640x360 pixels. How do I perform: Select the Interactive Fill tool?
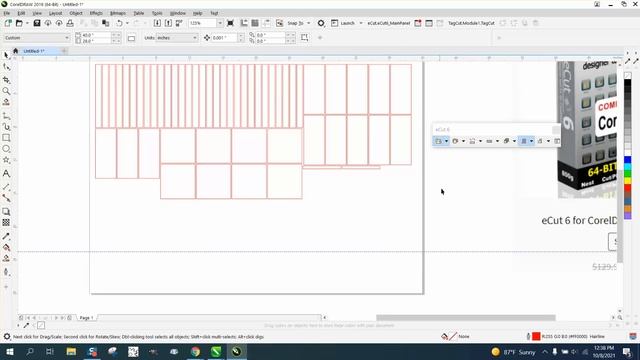(x=6, y=247)
